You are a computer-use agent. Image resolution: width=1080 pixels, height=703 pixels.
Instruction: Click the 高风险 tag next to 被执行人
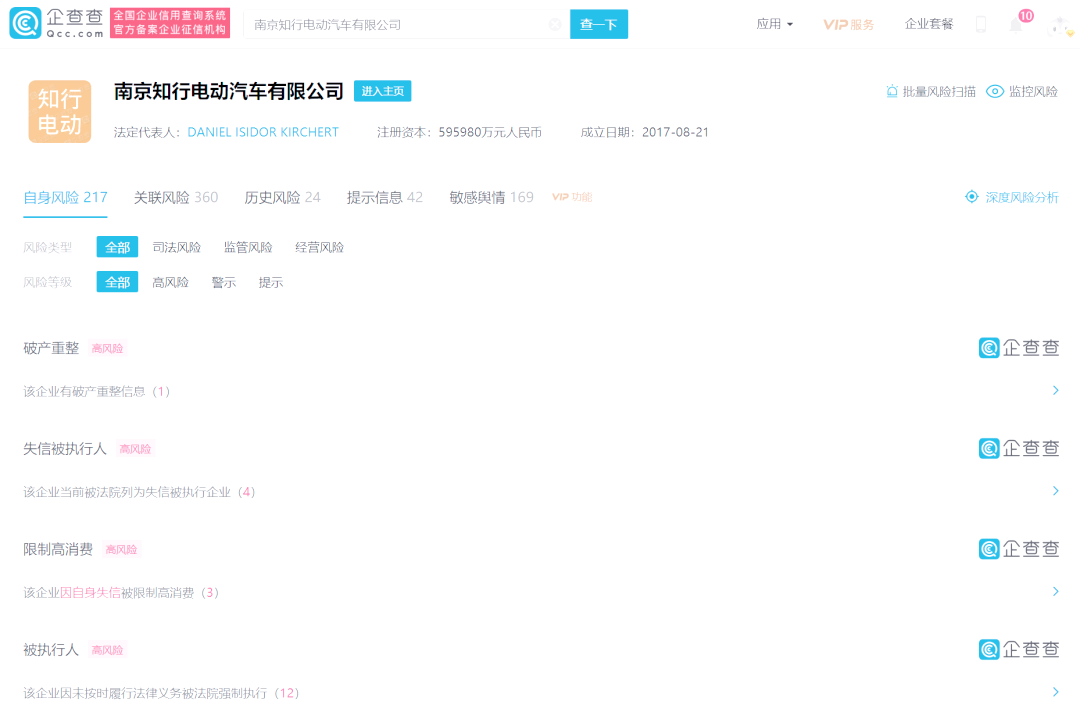(107, 650)
